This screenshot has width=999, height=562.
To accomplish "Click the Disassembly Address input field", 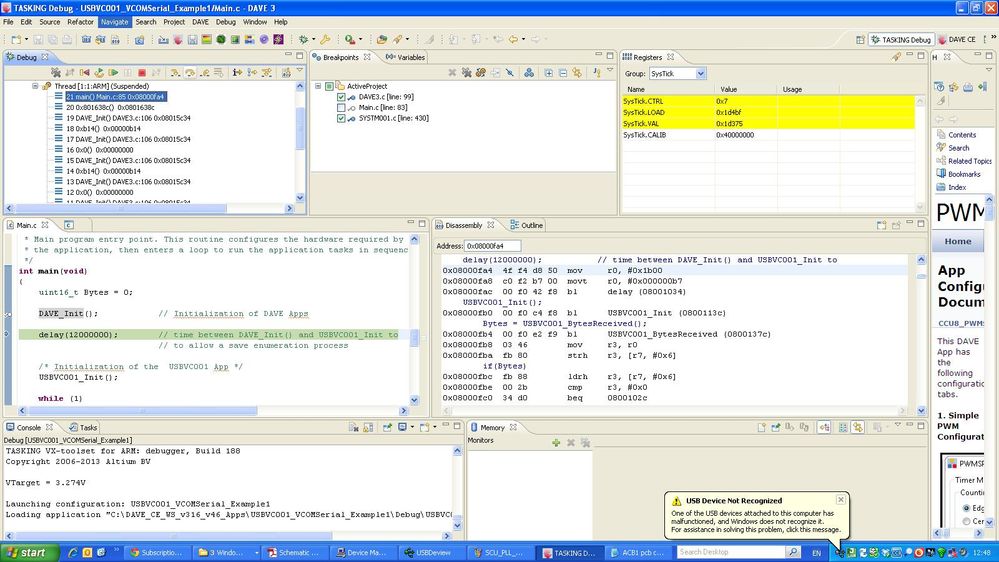I will (x=492, y=246).
